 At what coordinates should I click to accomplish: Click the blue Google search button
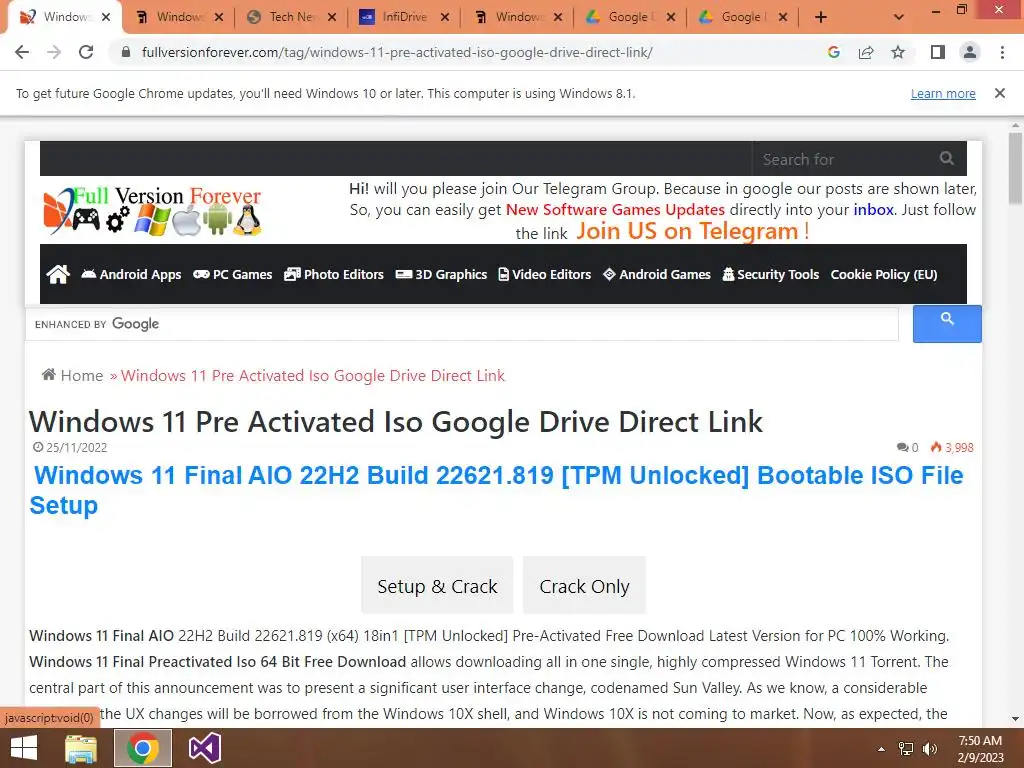click(947, 324)
